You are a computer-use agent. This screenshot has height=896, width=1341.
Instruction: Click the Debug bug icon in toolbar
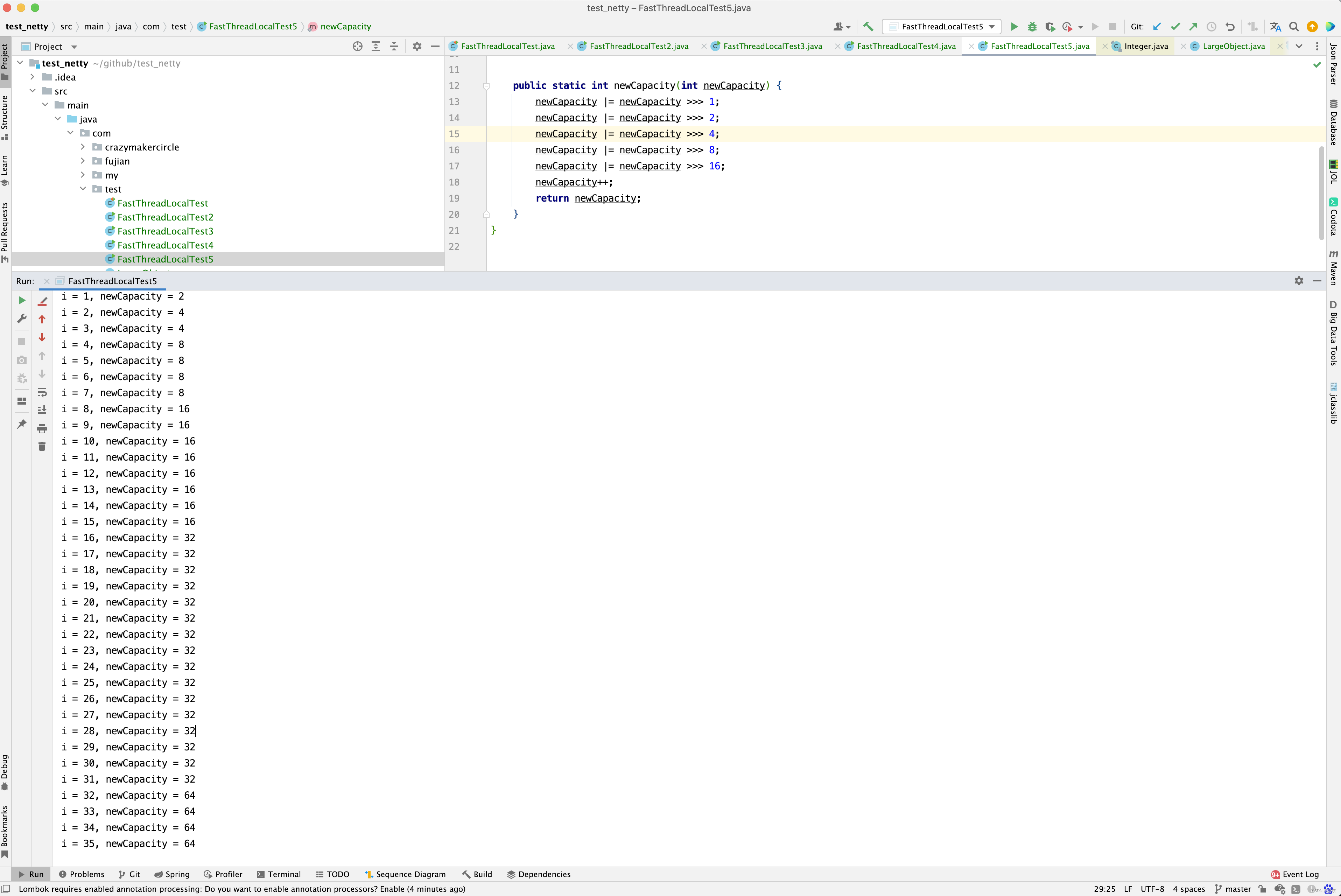click(x=1032, y=26)
